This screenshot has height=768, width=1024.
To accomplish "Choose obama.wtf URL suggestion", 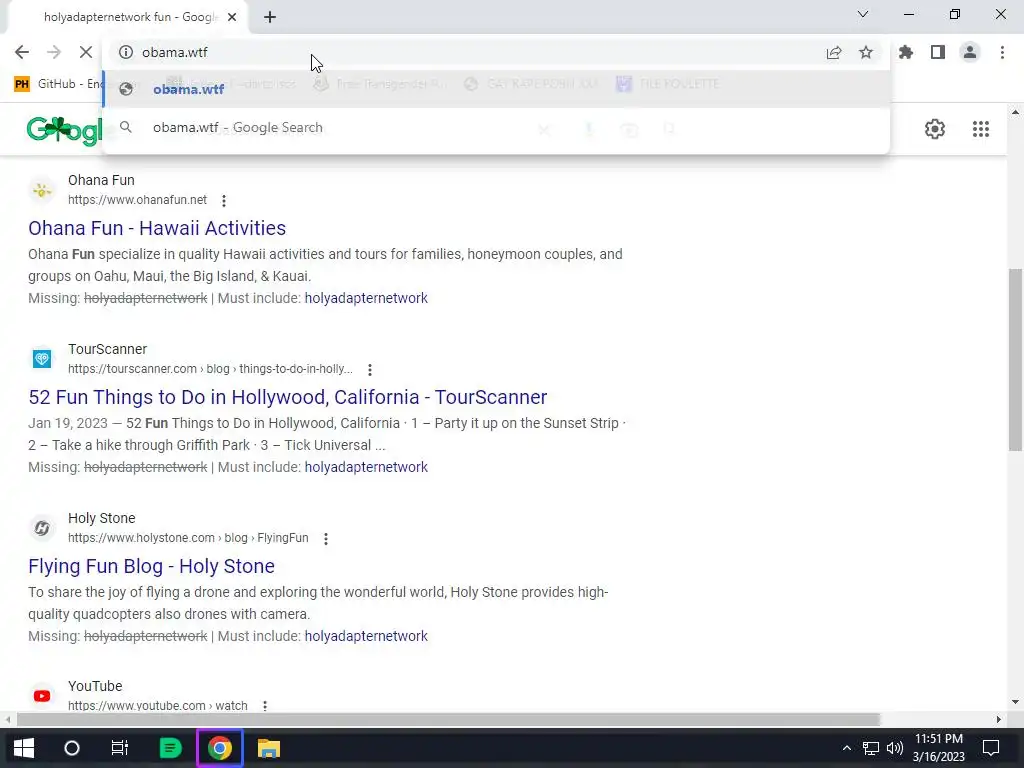I will [496, 89].
